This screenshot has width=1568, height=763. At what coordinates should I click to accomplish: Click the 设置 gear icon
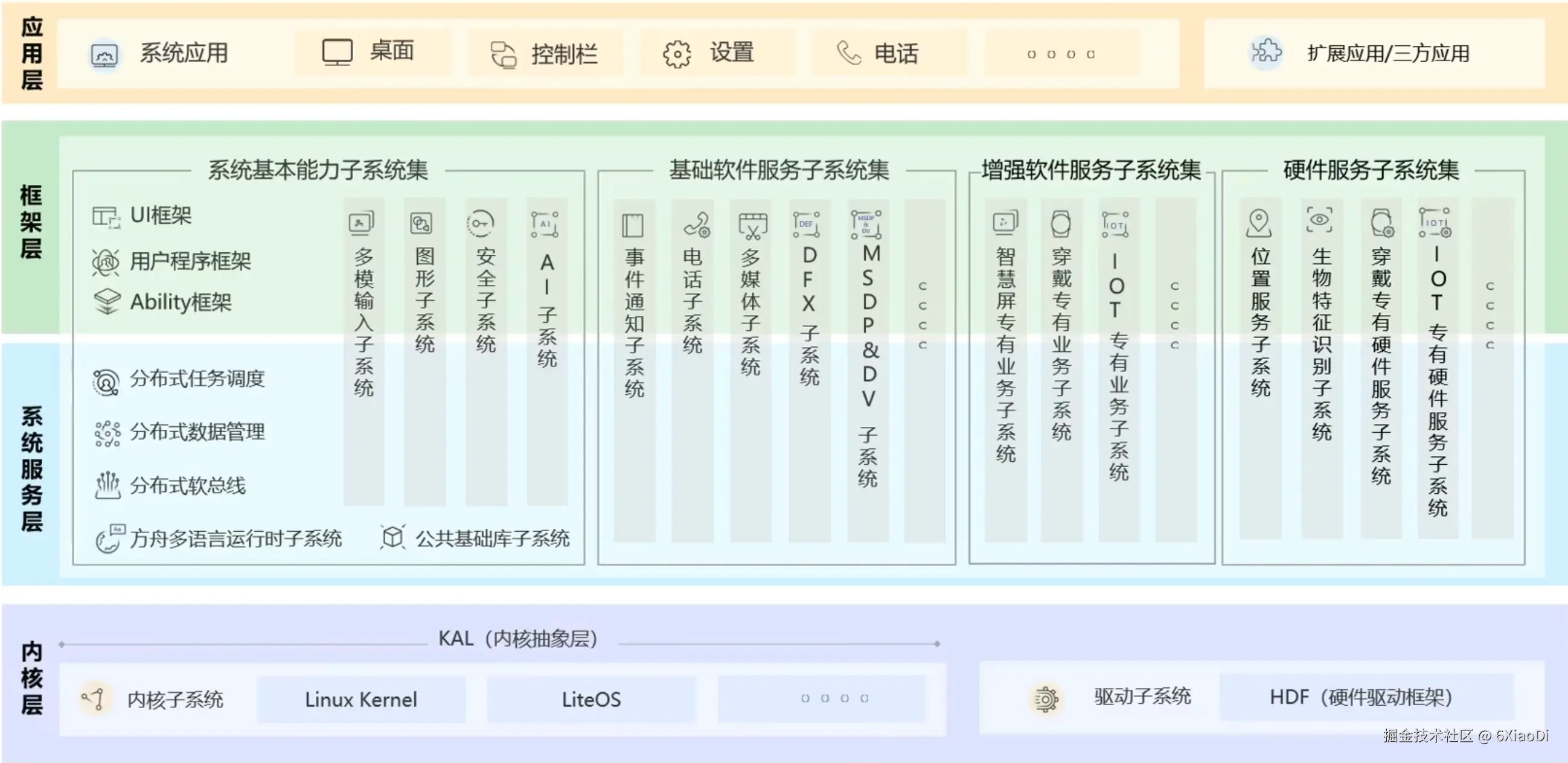click(677, 54)
